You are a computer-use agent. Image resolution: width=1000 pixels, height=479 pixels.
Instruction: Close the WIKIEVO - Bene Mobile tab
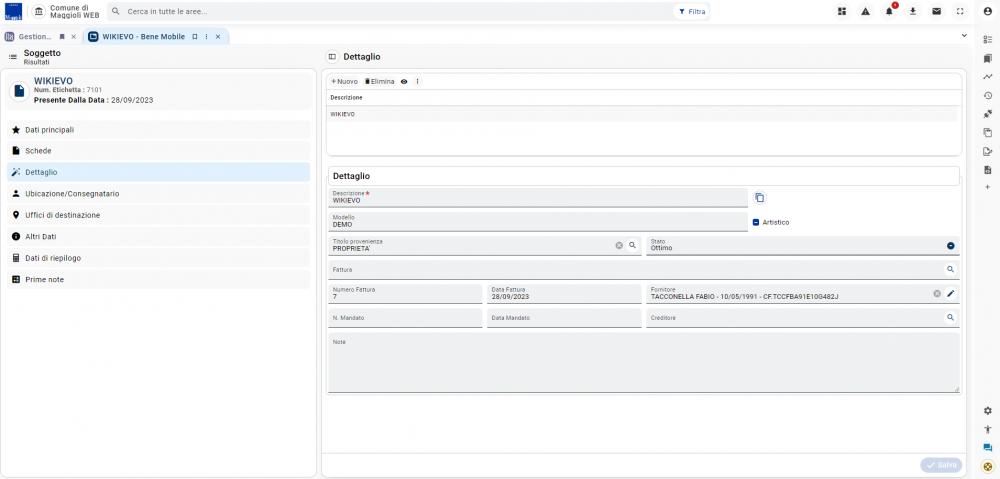[x=218, y=37]
